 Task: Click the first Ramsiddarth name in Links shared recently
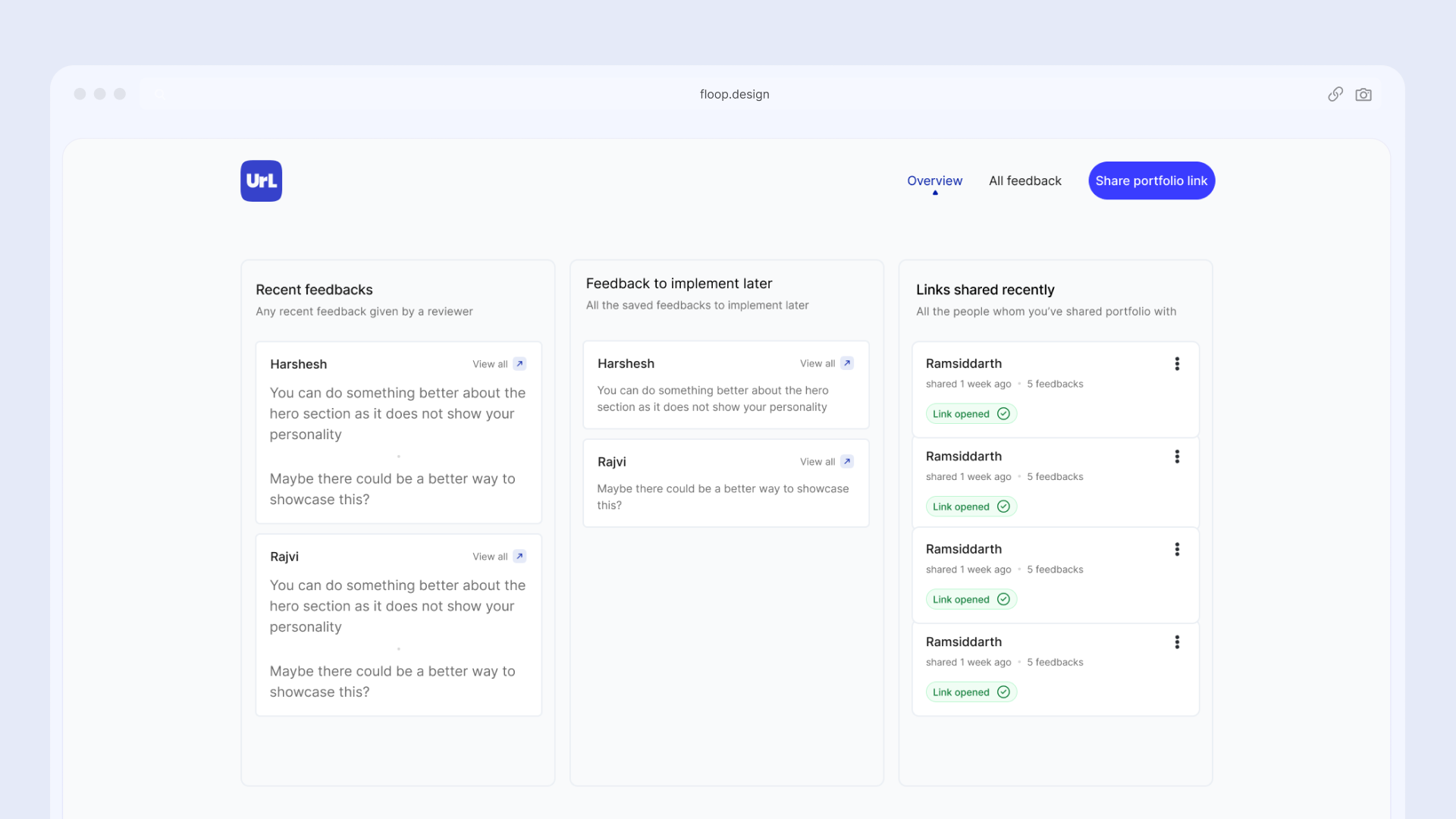[x=963, y=364]
